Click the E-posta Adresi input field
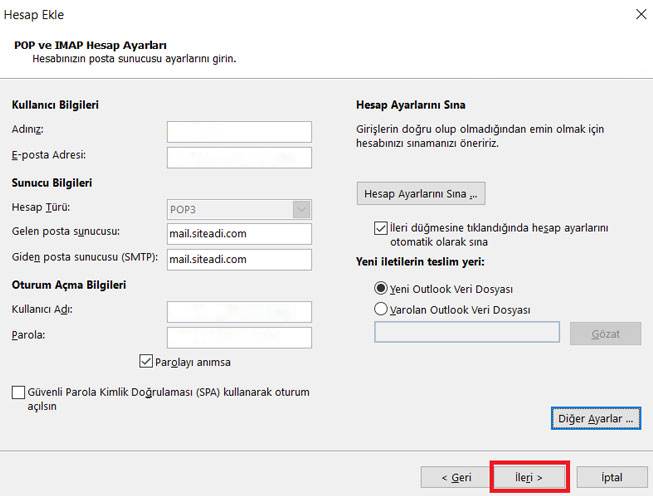Screen dimensions: 653x496 click(x=239, y=157)
